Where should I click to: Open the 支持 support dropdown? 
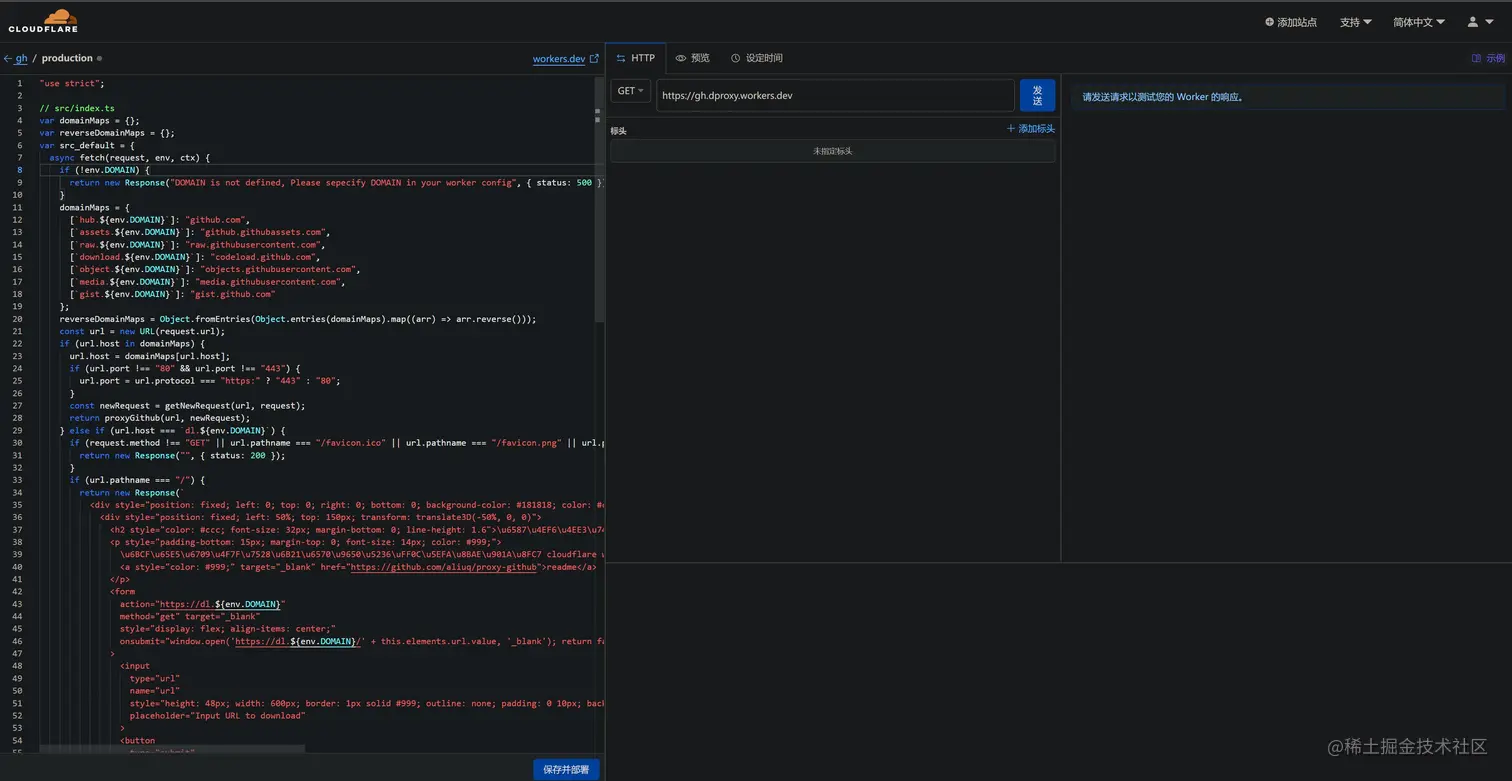click(1355, 22)
